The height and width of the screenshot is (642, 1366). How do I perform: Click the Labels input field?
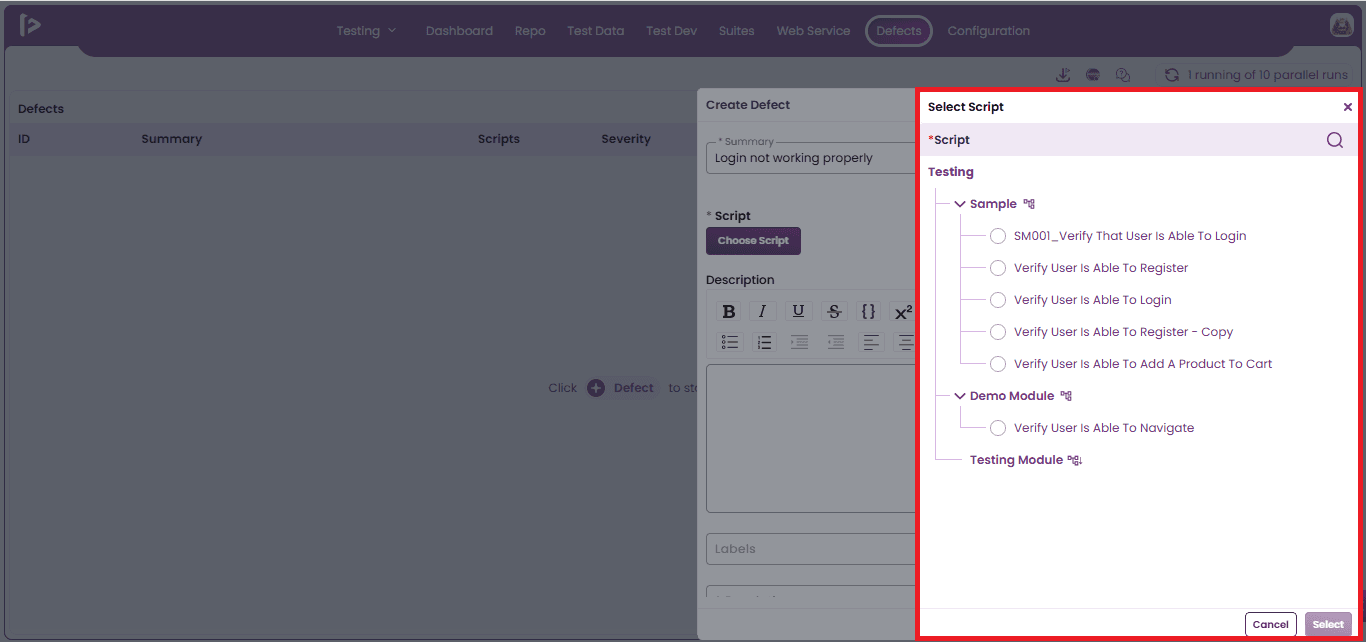(x=811, y=549)
